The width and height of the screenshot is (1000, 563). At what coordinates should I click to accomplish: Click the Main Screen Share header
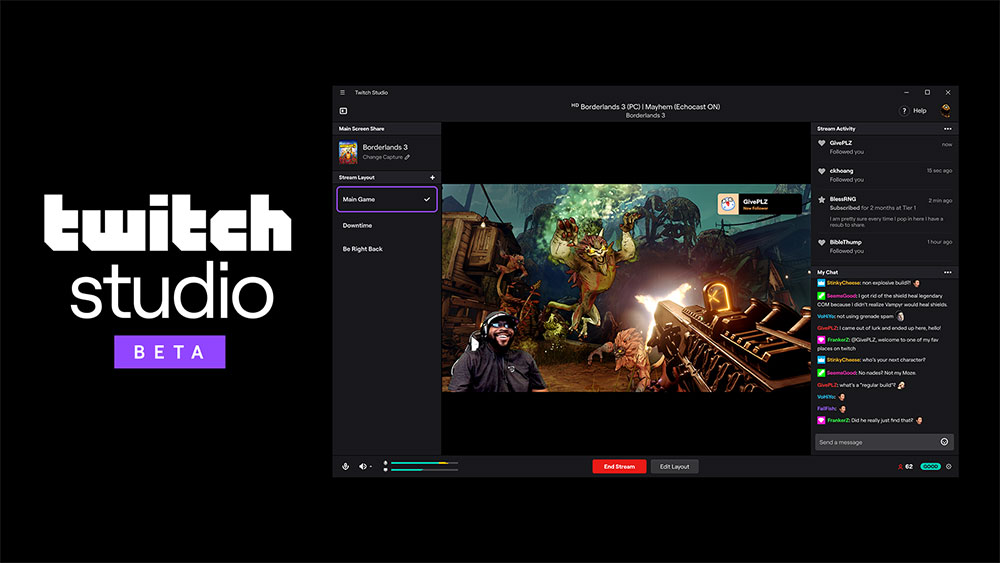(386, 129)
